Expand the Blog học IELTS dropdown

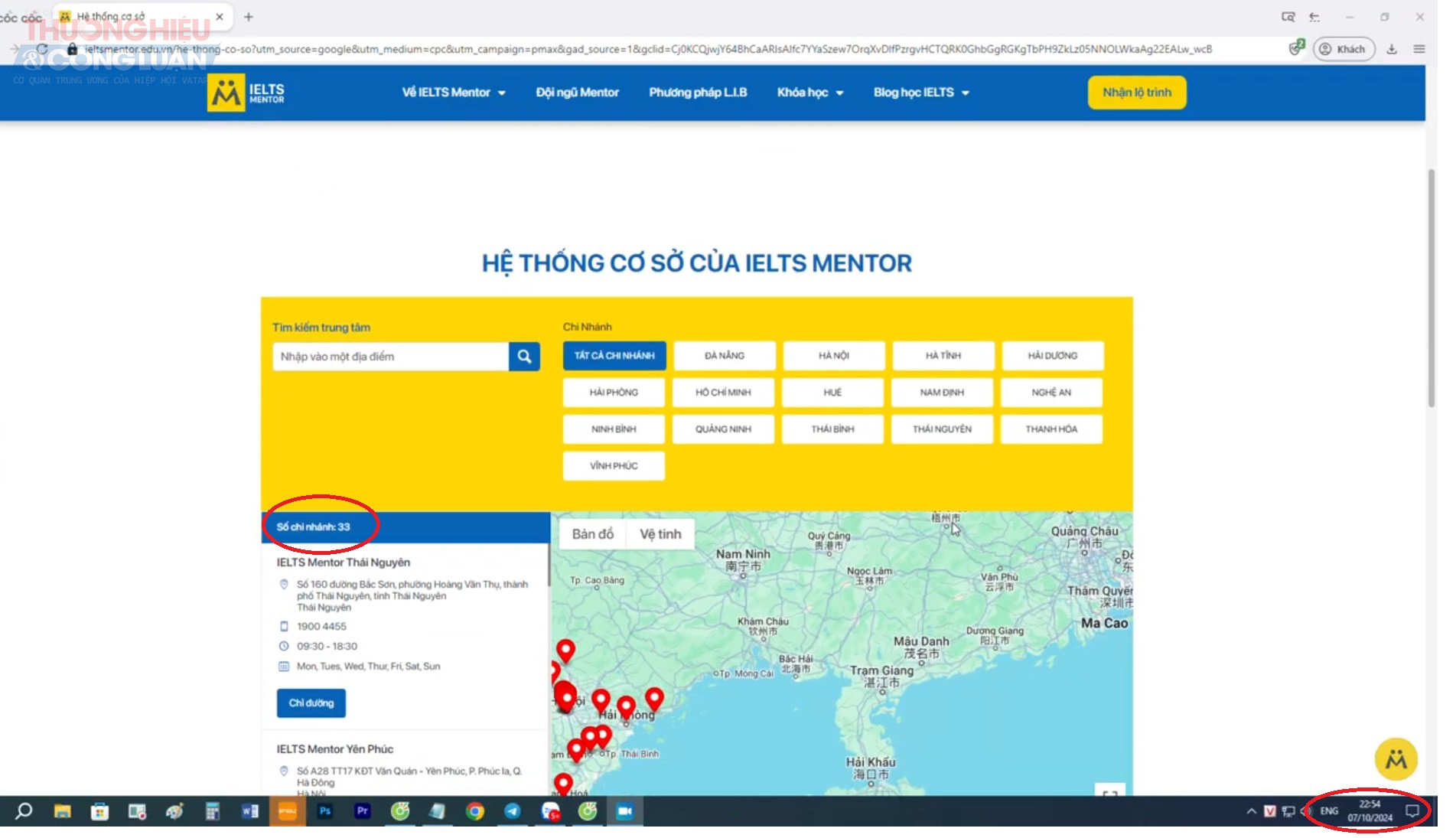[921, 93]
